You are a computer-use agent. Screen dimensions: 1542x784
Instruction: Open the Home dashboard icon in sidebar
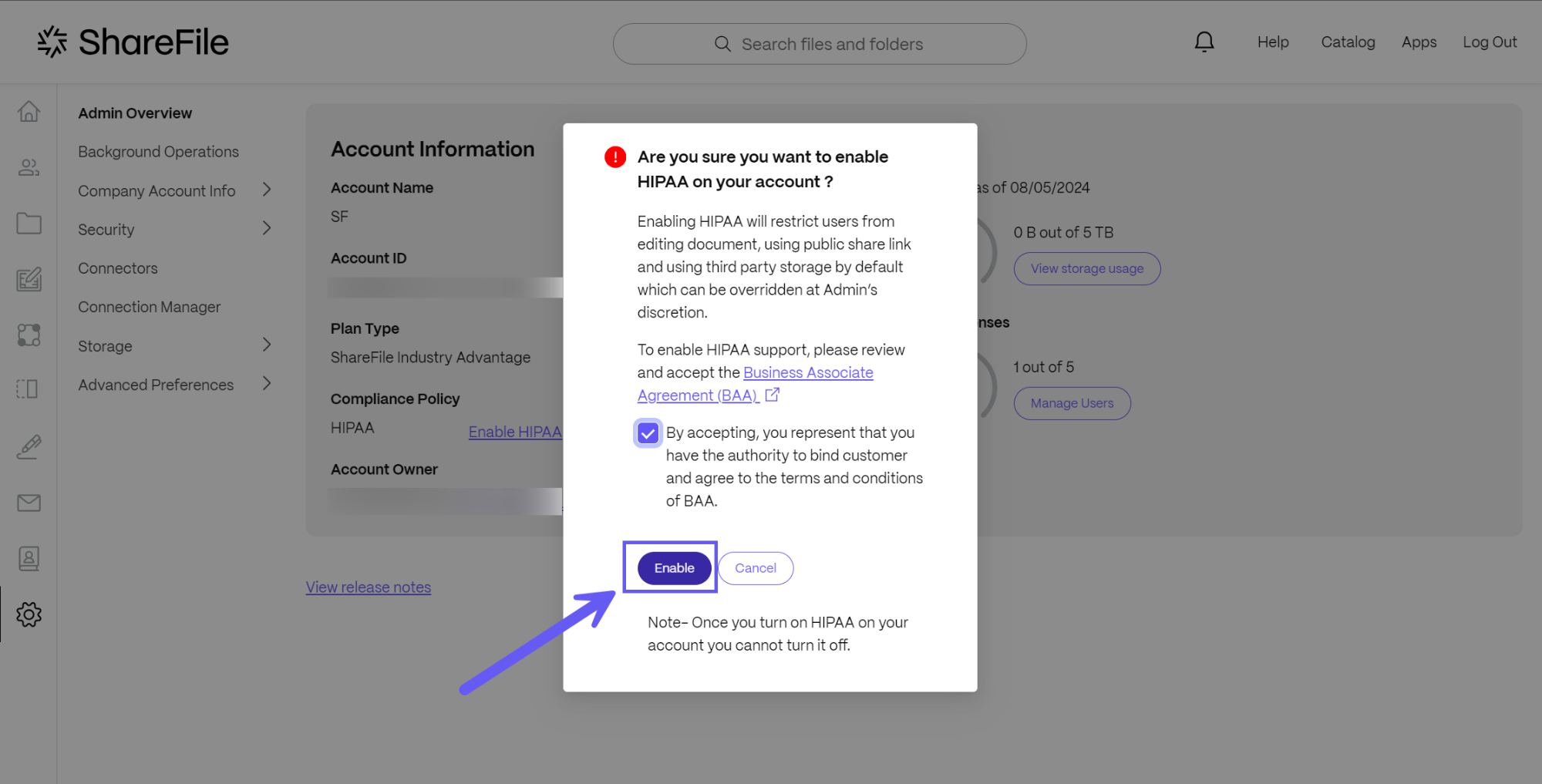coord(29,111)
